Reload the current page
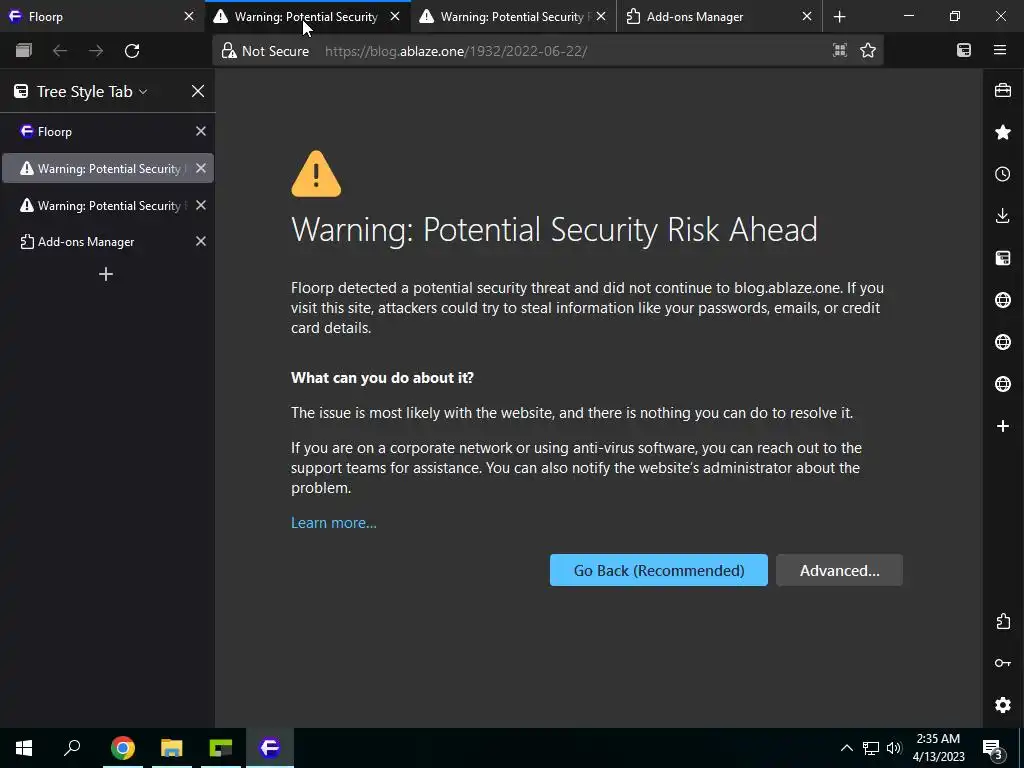This screenshot has height=768, width=1024. (132, 50)
